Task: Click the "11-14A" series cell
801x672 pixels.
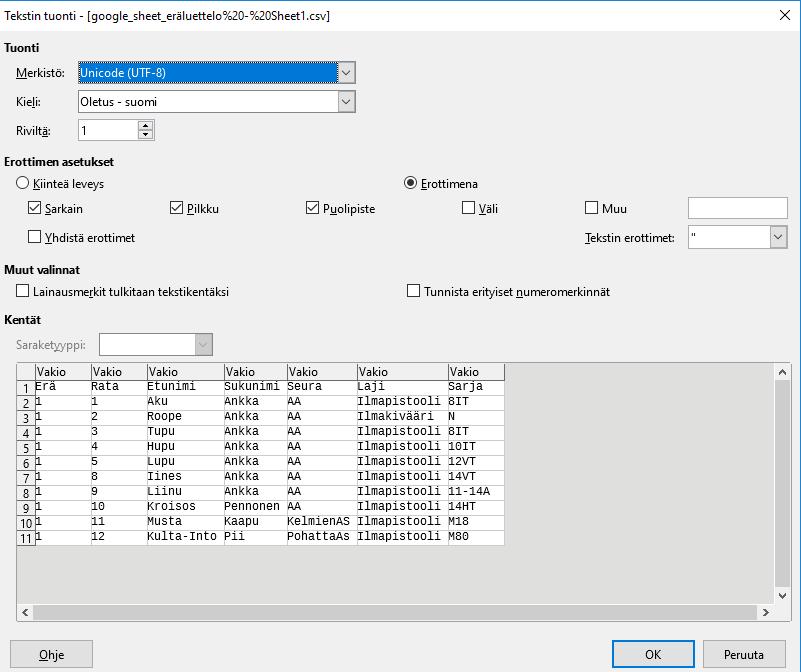Action: pos(476,492)
